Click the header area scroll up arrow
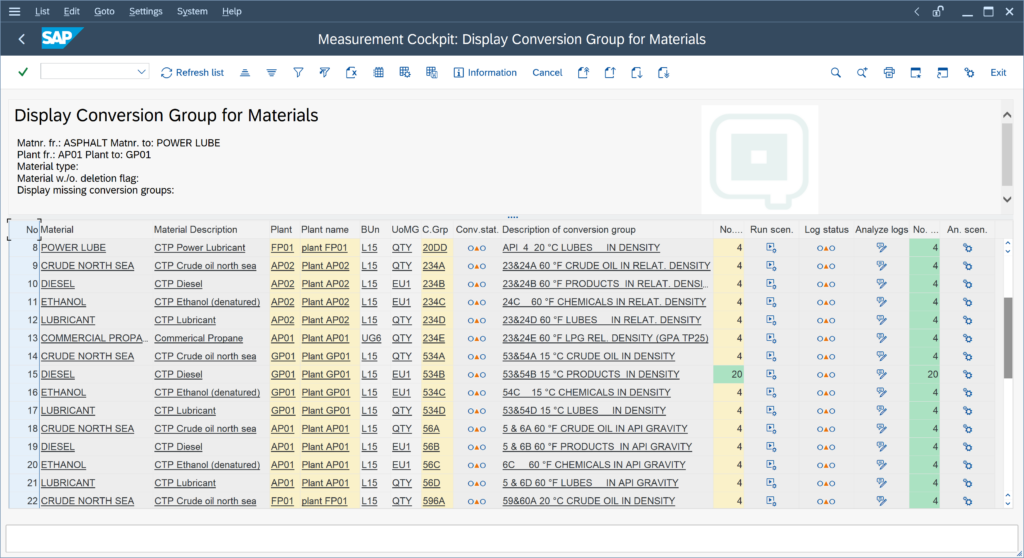Screen dimensions: 1024x558 click(1007, 115)
